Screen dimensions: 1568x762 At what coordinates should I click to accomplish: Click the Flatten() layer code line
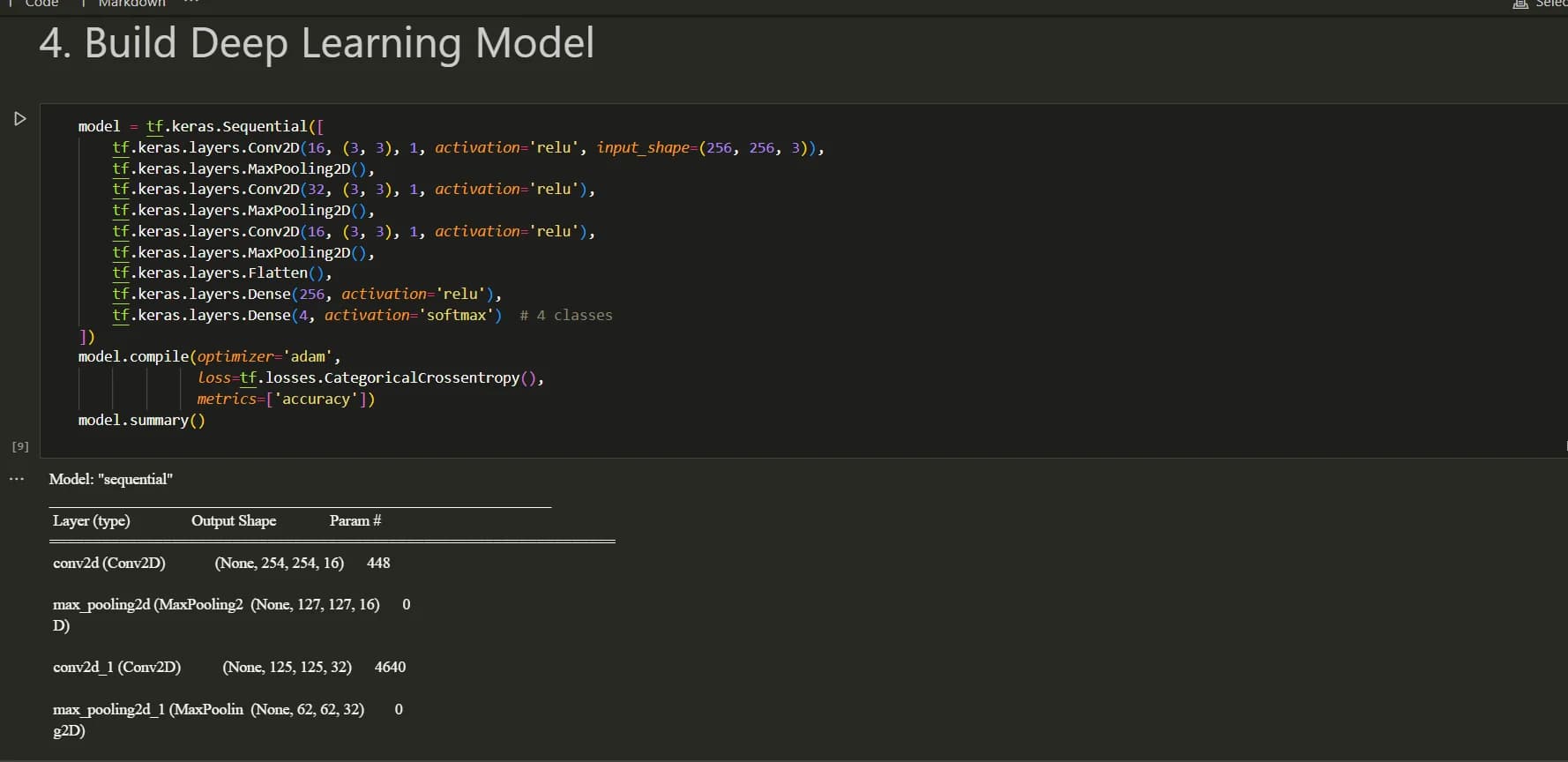point(222,273)
